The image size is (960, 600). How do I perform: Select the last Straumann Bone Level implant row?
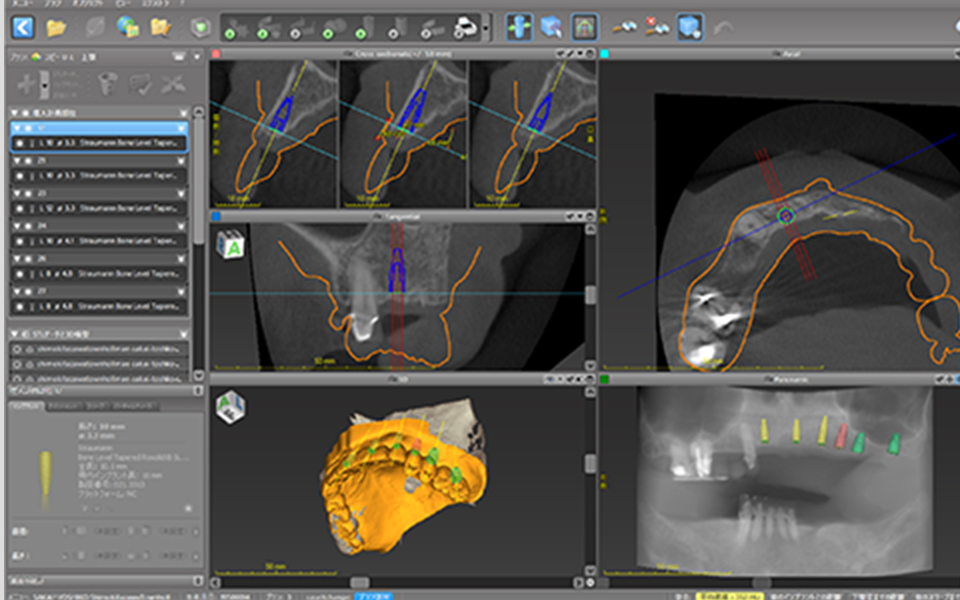[98, 307]
